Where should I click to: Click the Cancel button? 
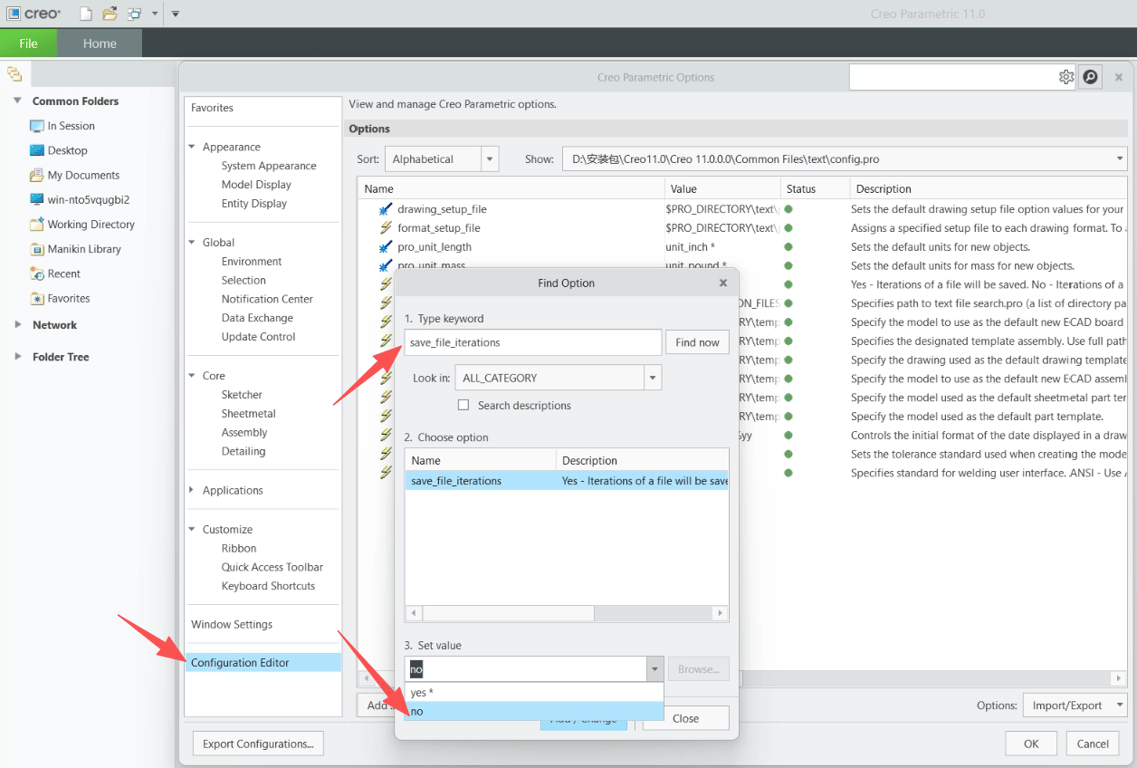click(x=1092, y=743)
